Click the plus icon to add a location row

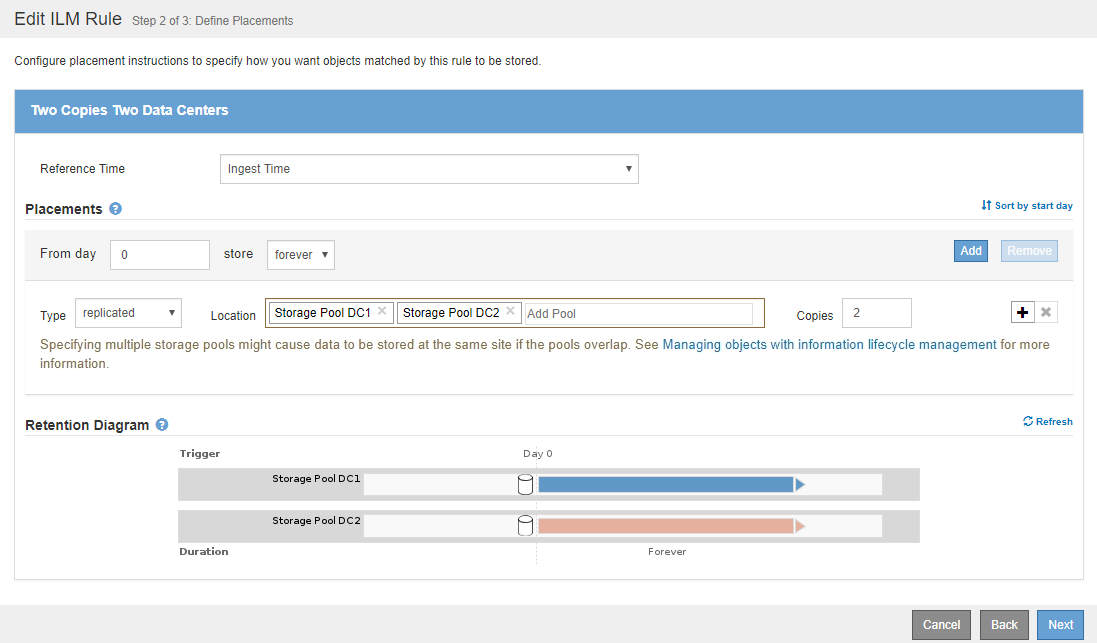point(1022,313)
